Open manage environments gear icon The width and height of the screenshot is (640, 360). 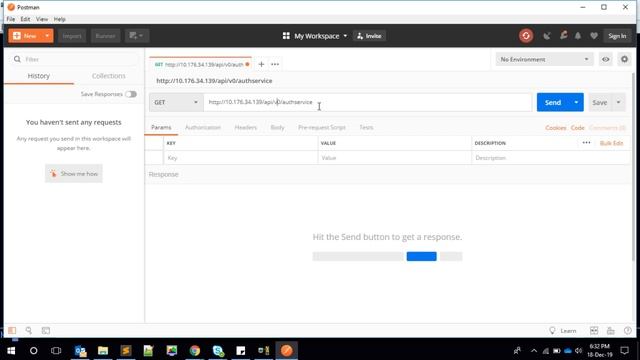pyautogui.click(x=624, y=60)
